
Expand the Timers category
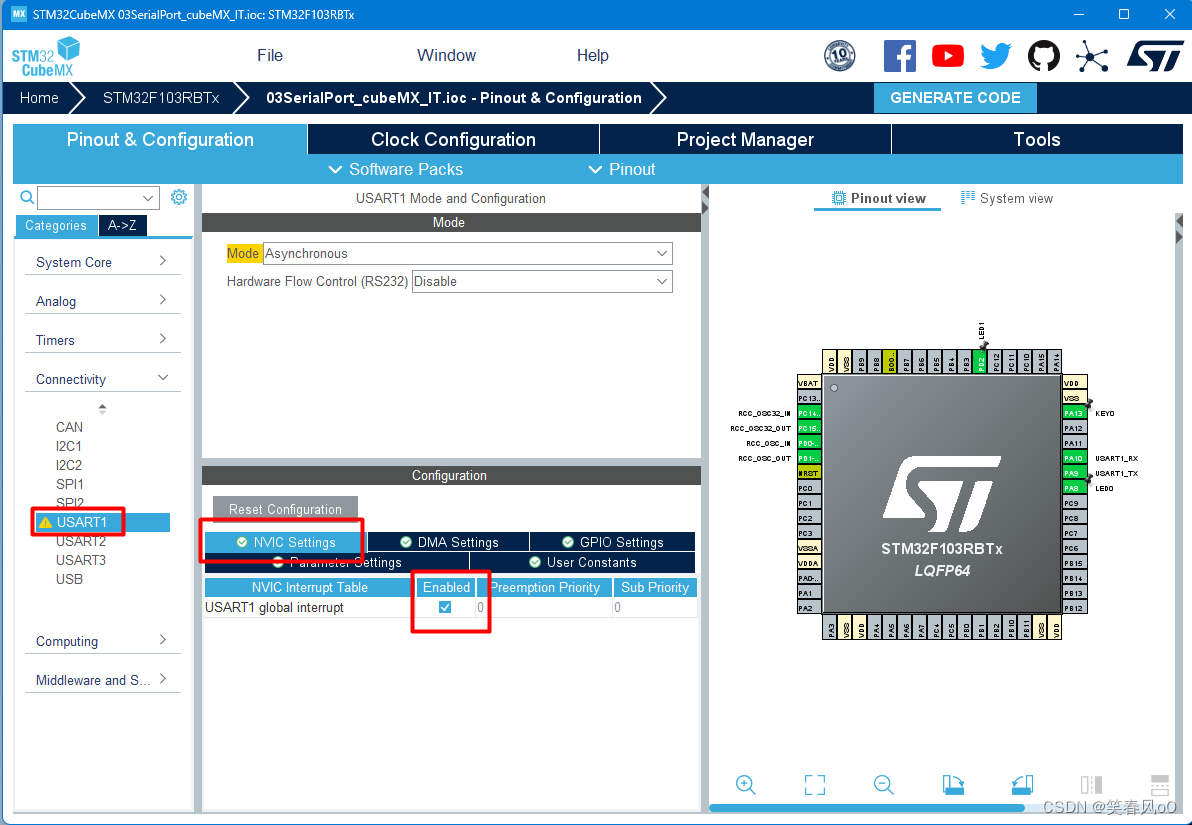tap(101, 340)
